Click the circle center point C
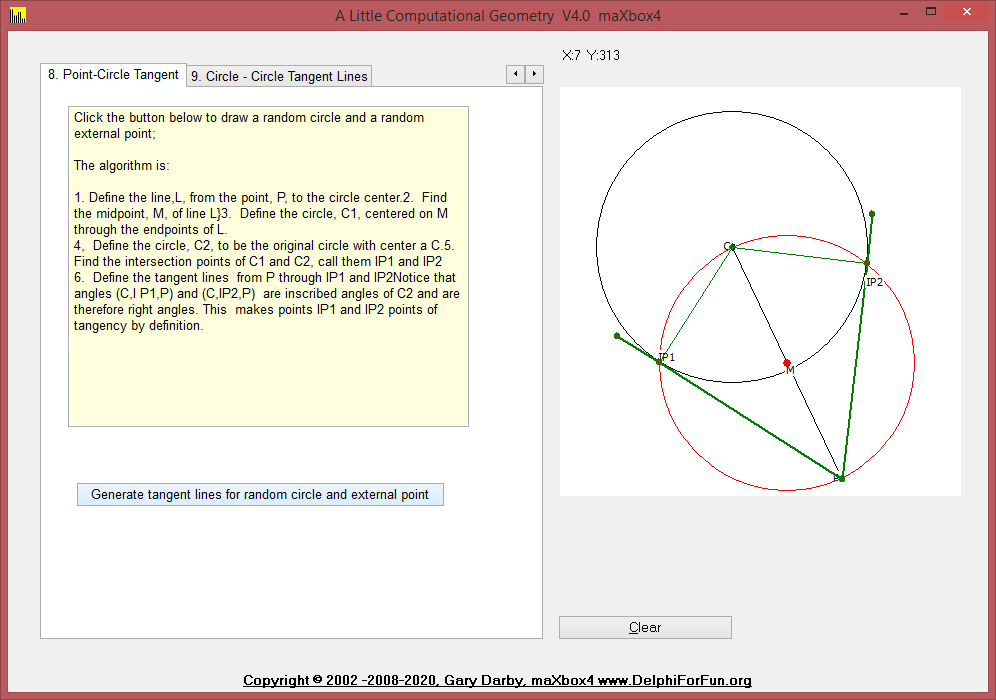Viewport: 996px width, 700px height. point(732,247)
